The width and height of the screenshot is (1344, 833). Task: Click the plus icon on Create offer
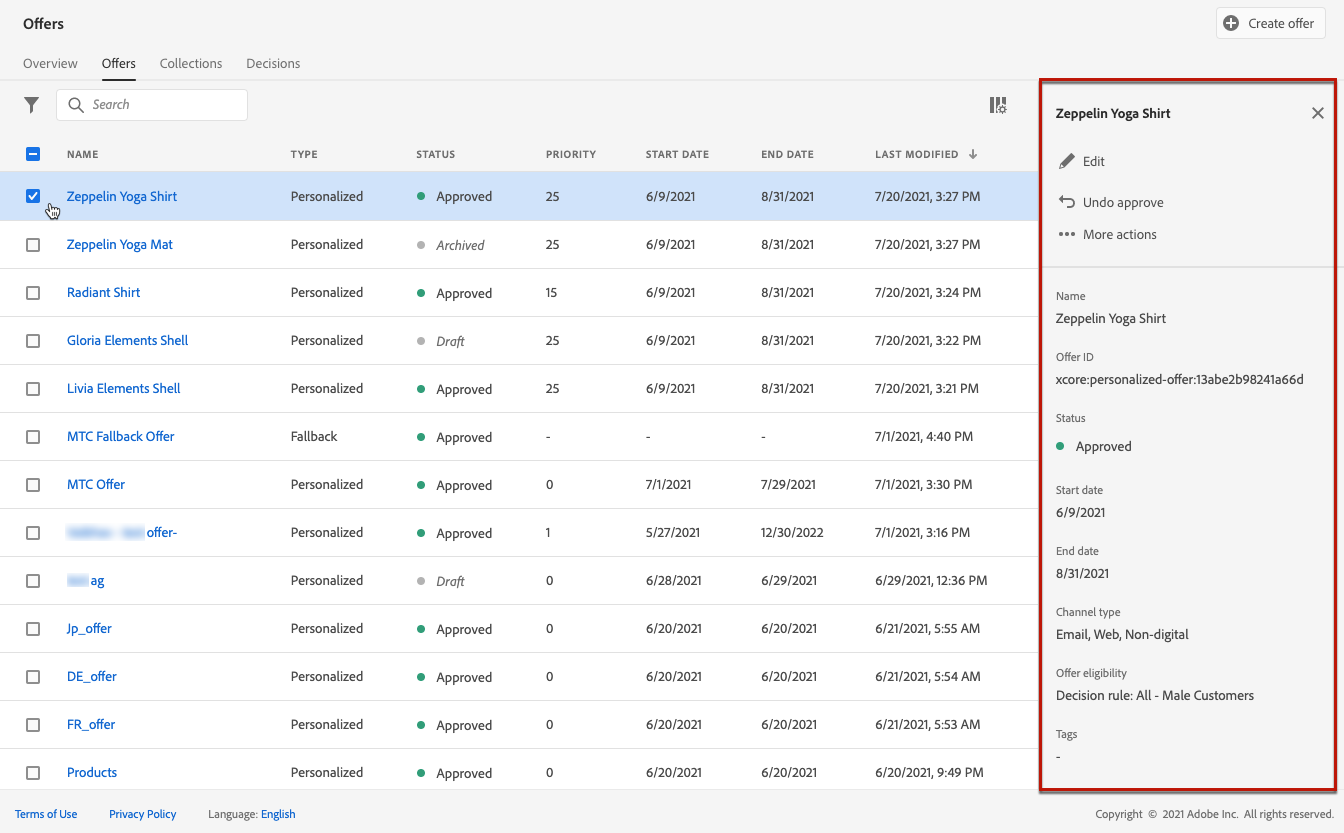[1231, 23]
